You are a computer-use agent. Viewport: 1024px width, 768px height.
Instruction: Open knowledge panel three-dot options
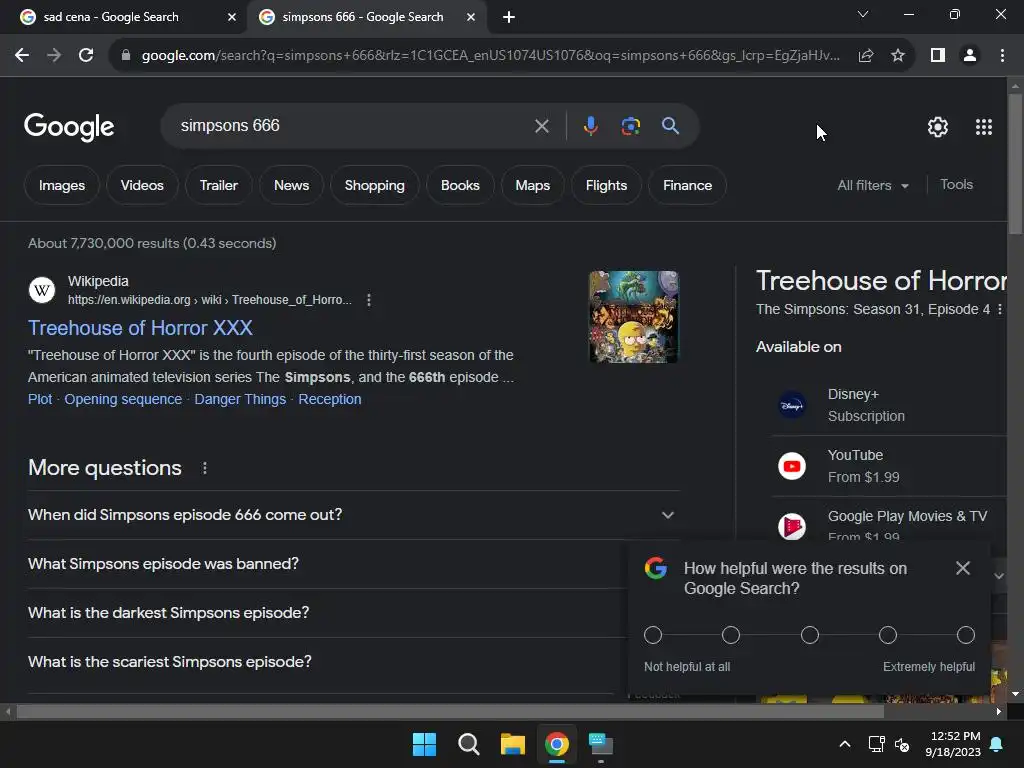click(x=999, y=310)
